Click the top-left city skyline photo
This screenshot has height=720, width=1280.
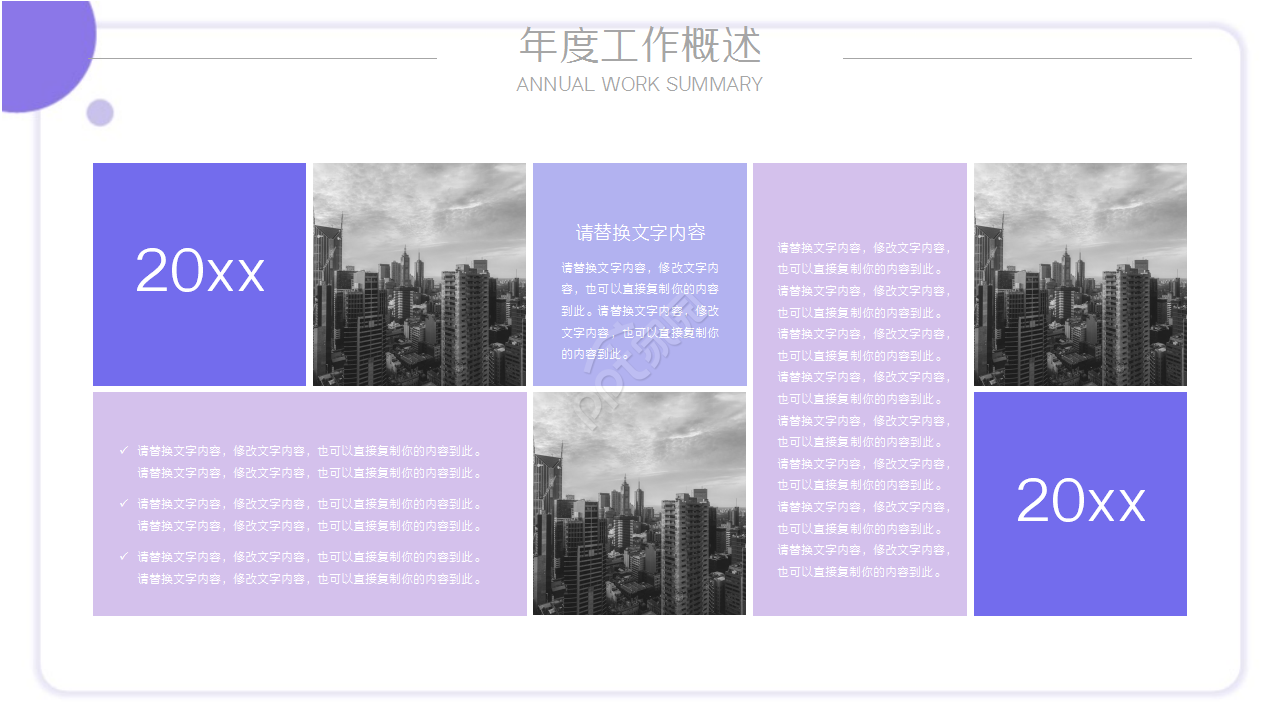(419, 273)
